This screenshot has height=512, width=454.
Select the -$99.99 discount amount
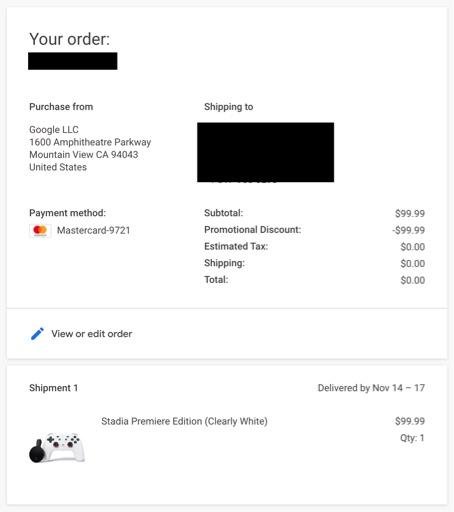(x=408, y=230)
